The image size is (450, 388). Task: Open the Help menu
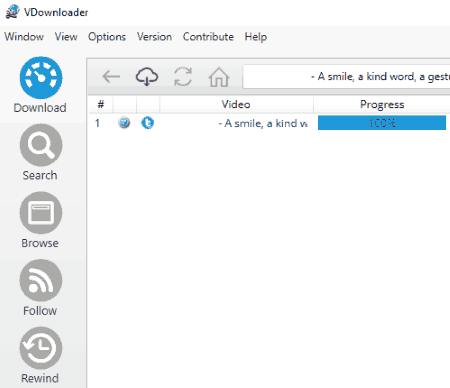coord(256,37)
